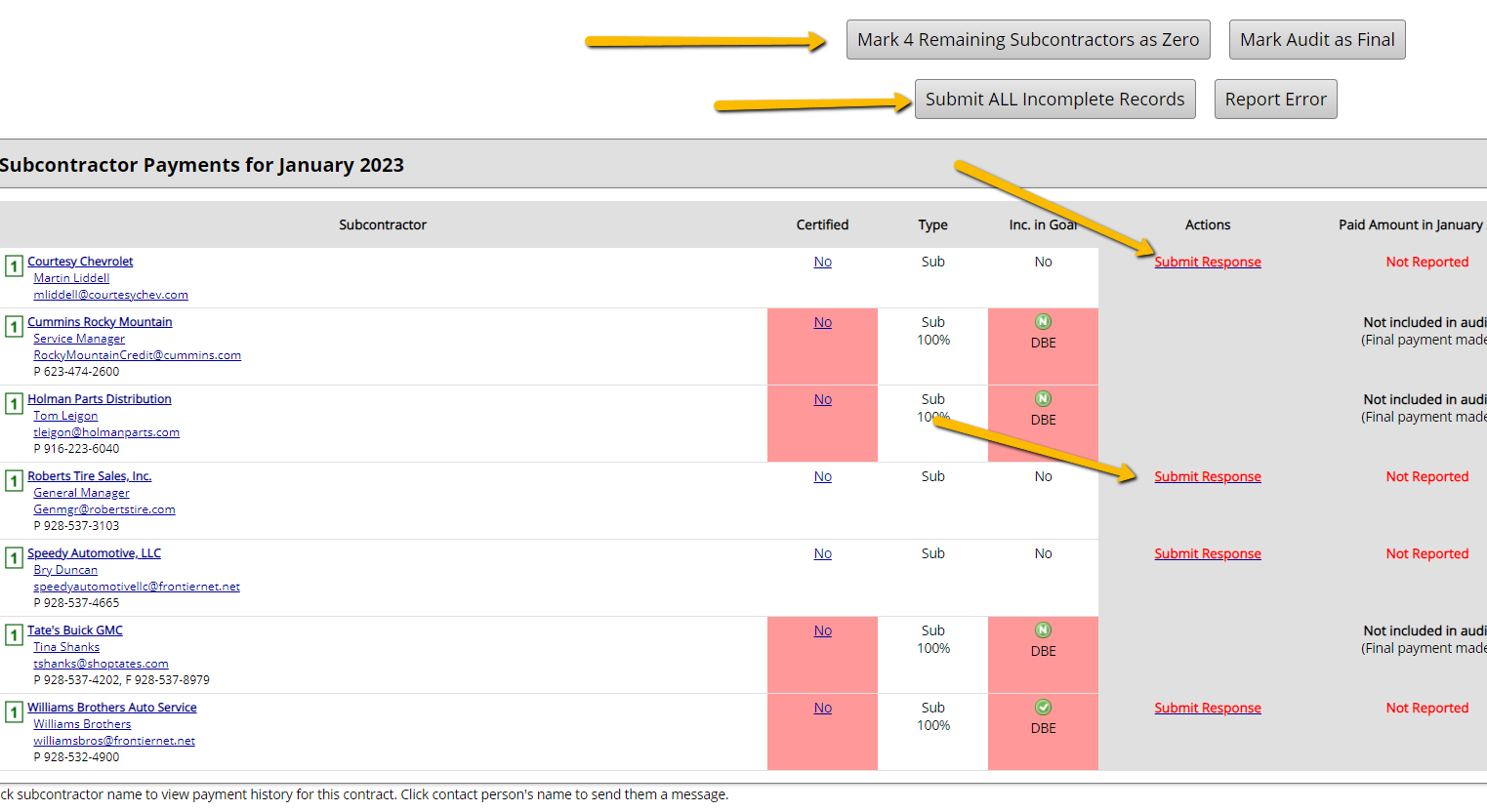Open payment history for Cummins Rocky Mountain

(x=100, y=321)
